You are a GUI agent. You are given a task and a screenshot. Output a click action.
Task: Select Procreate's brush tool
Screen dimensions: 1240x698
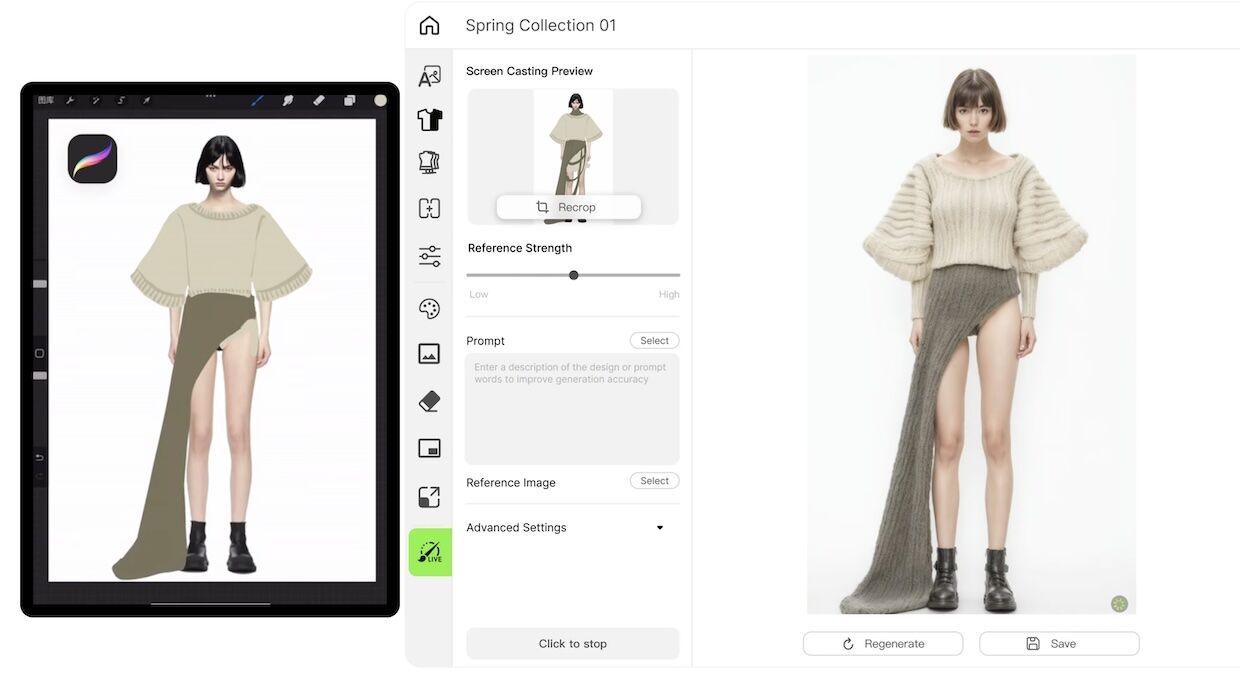tap(257, 100)
